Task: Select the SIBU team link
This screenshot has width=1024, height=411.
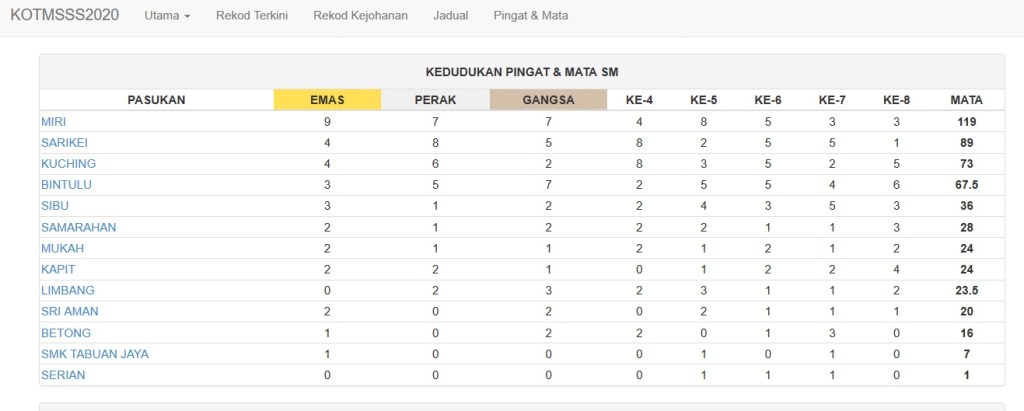Action: (x=54, y=206)
